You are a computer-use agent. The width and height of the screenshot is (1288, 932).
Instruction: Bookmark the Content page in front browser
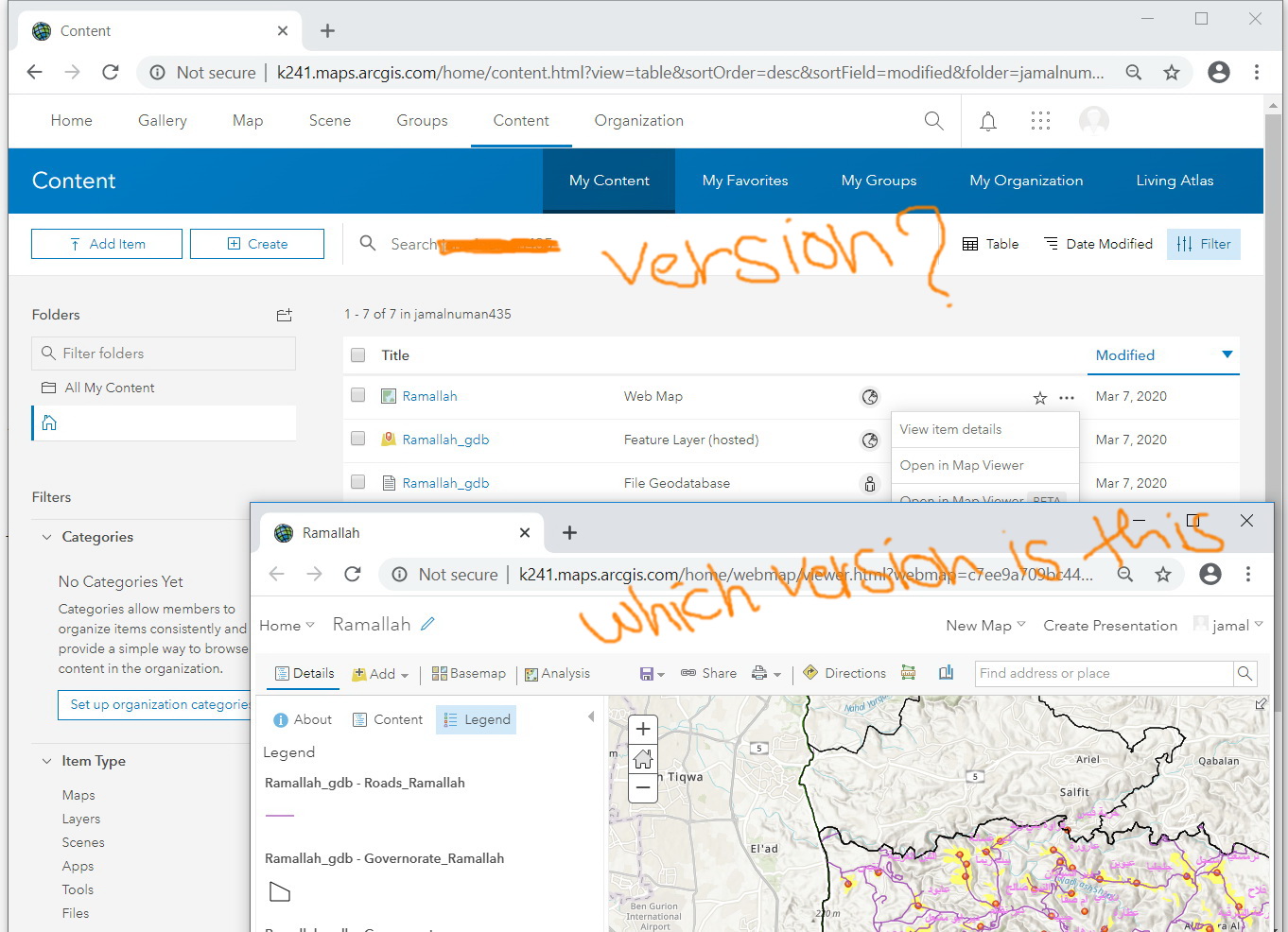coord(1172,73)
